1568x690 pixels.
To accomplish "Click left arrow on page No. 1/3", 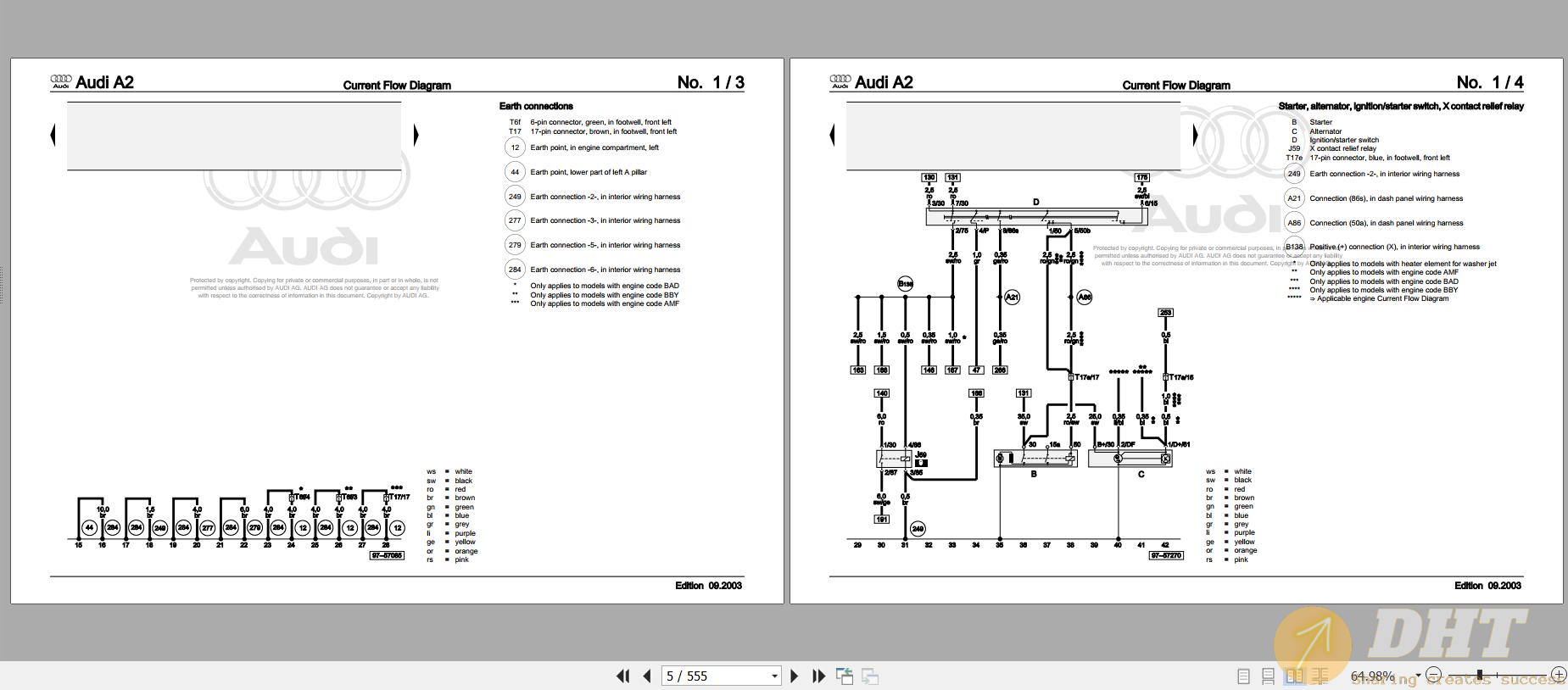I will tap(53, 135).
